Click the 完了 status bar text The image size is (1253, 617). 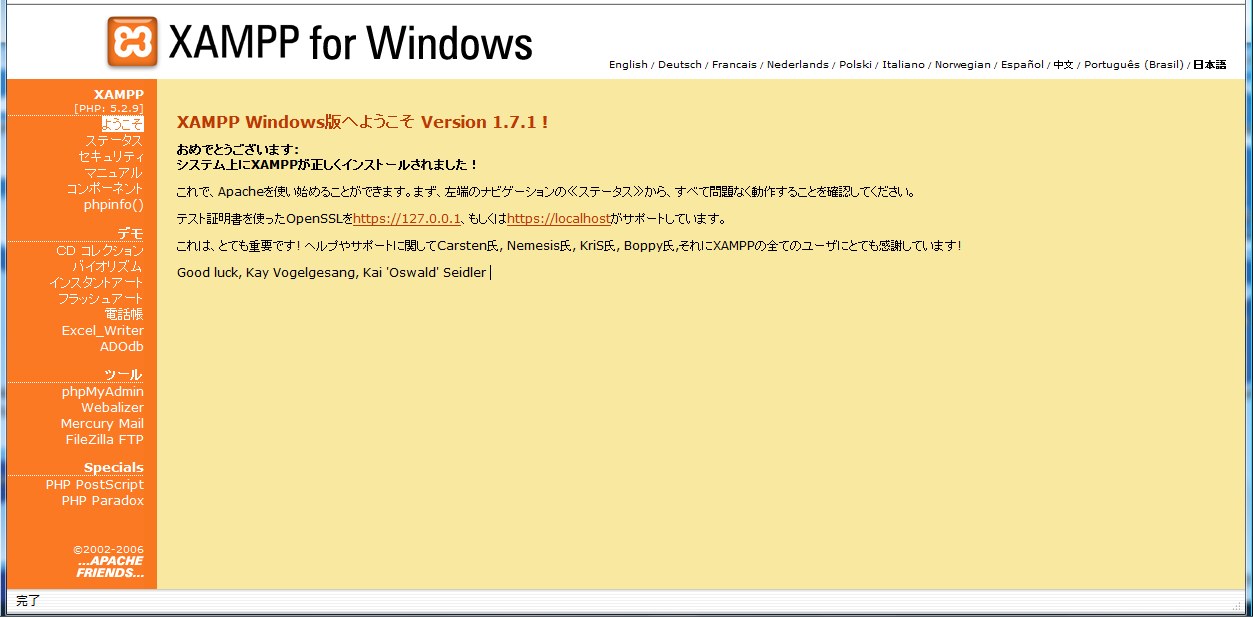click(x=28, y=601)
